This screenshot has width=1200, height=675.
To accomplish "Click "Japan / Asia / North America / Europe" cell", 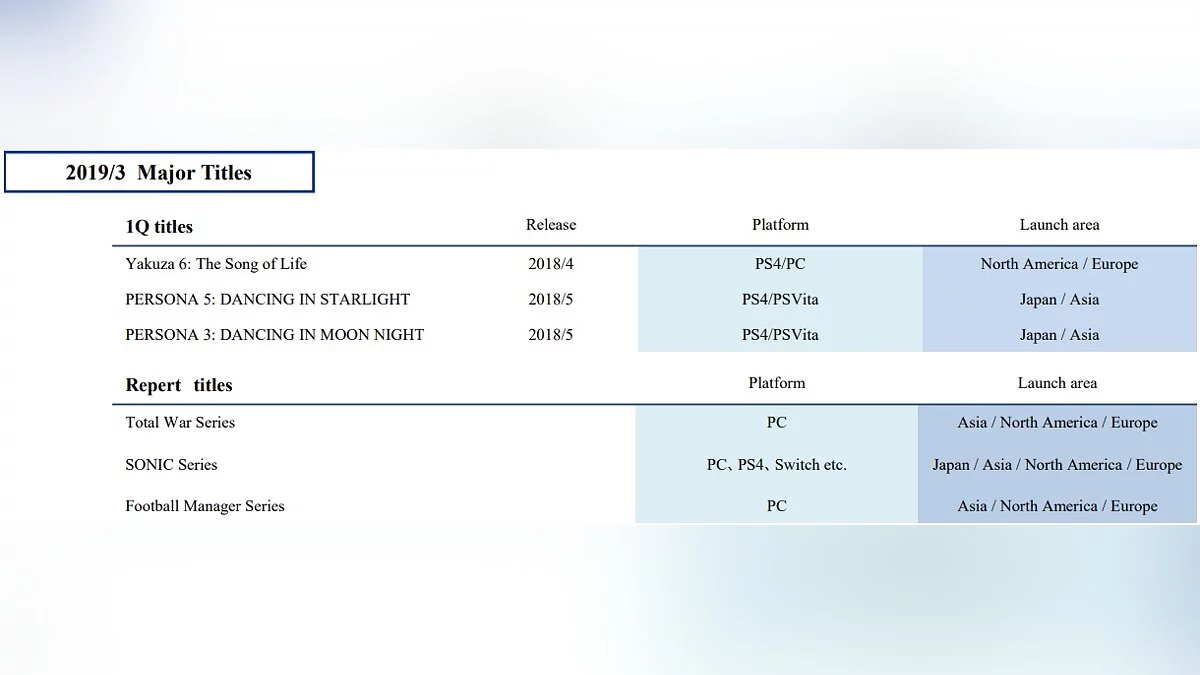I will (x=1057, y=465).
